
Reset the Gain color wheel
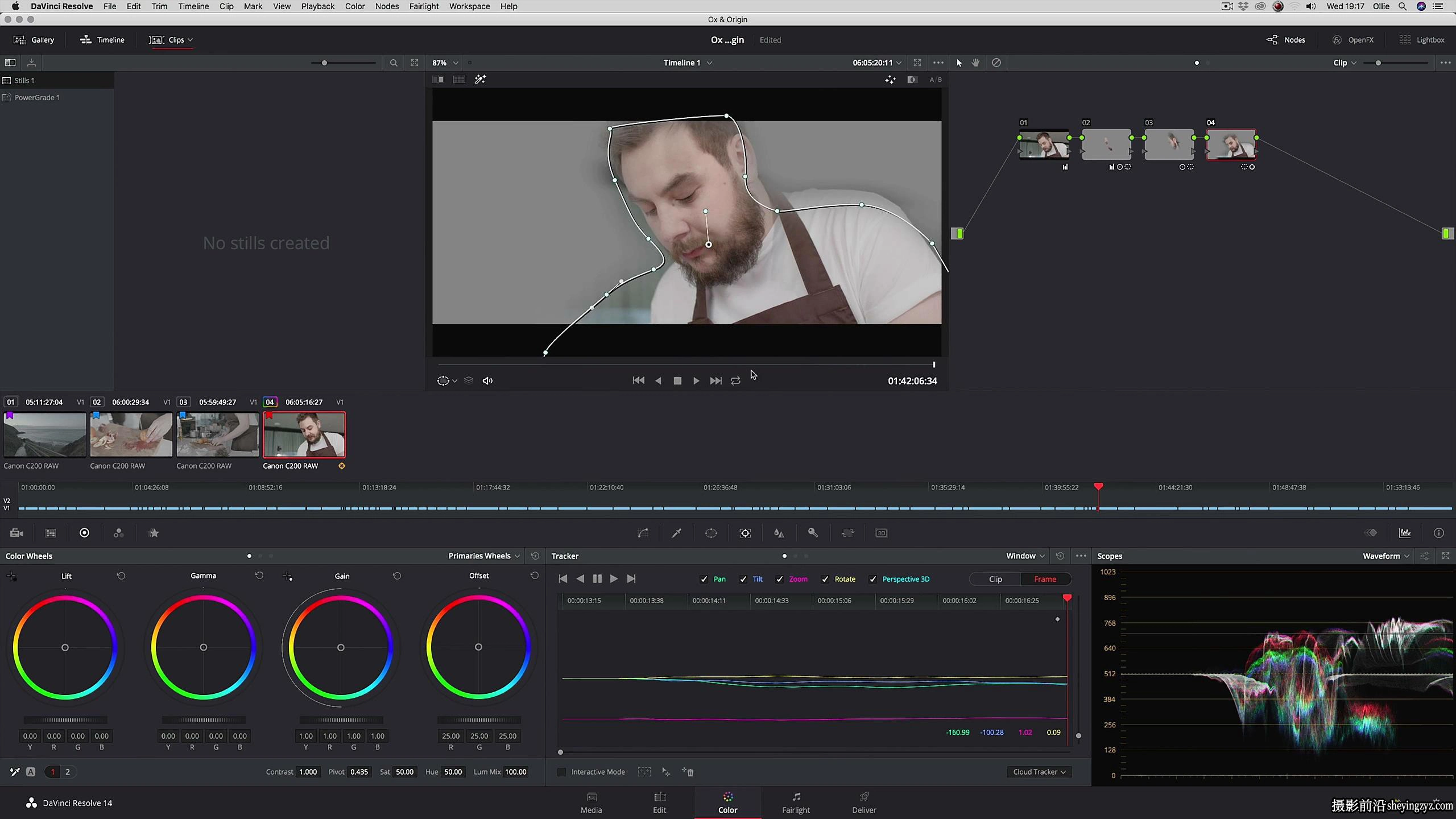[397, 576]
